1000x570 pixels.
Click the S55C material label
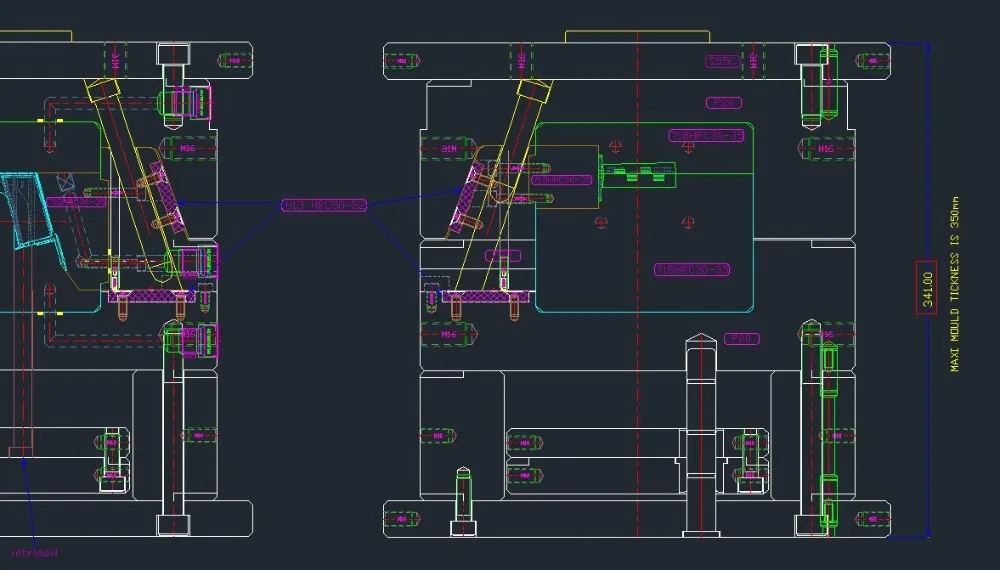coord(722,62)
